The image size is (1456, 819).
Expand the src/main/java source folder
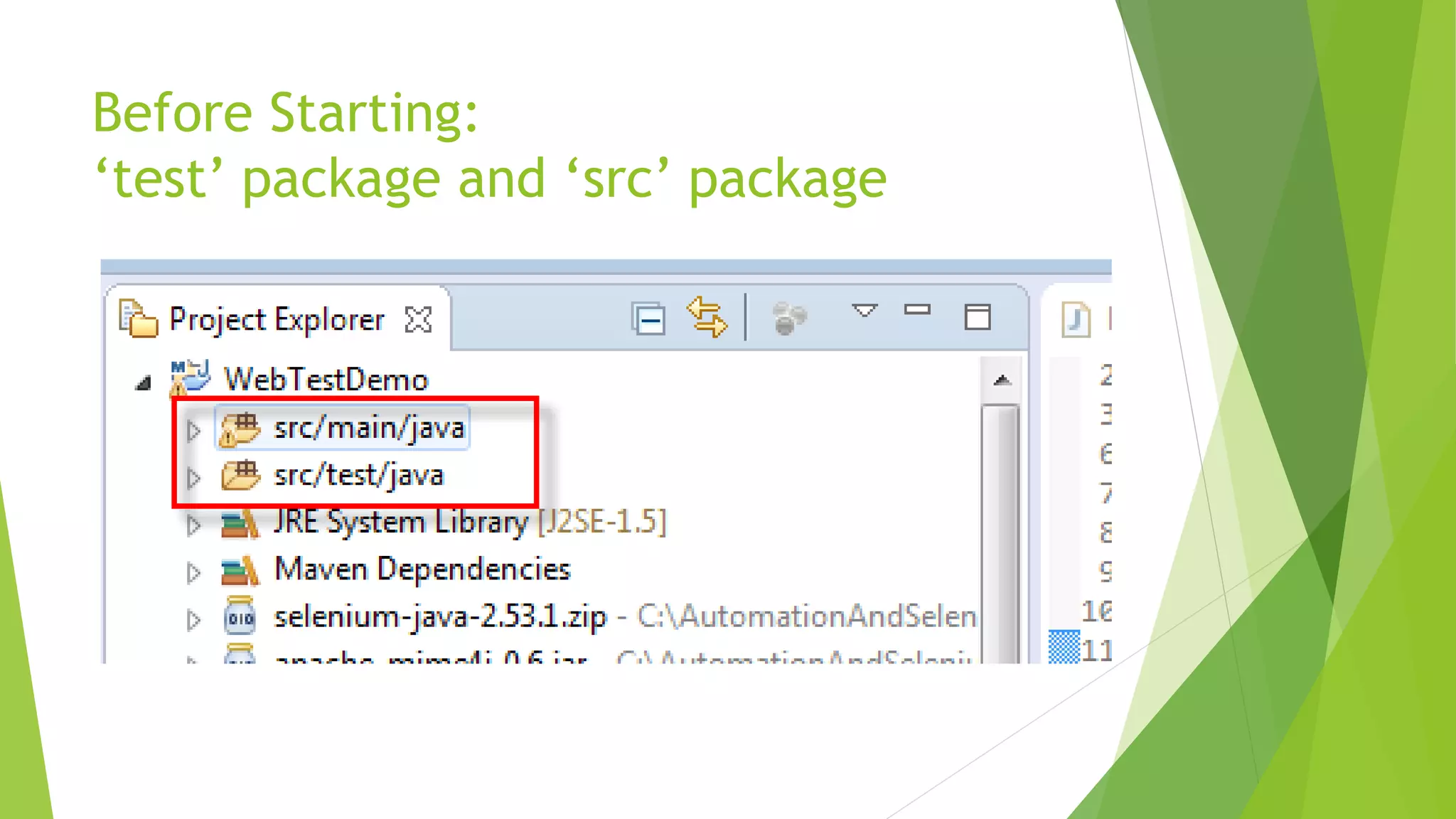[193, 430]
